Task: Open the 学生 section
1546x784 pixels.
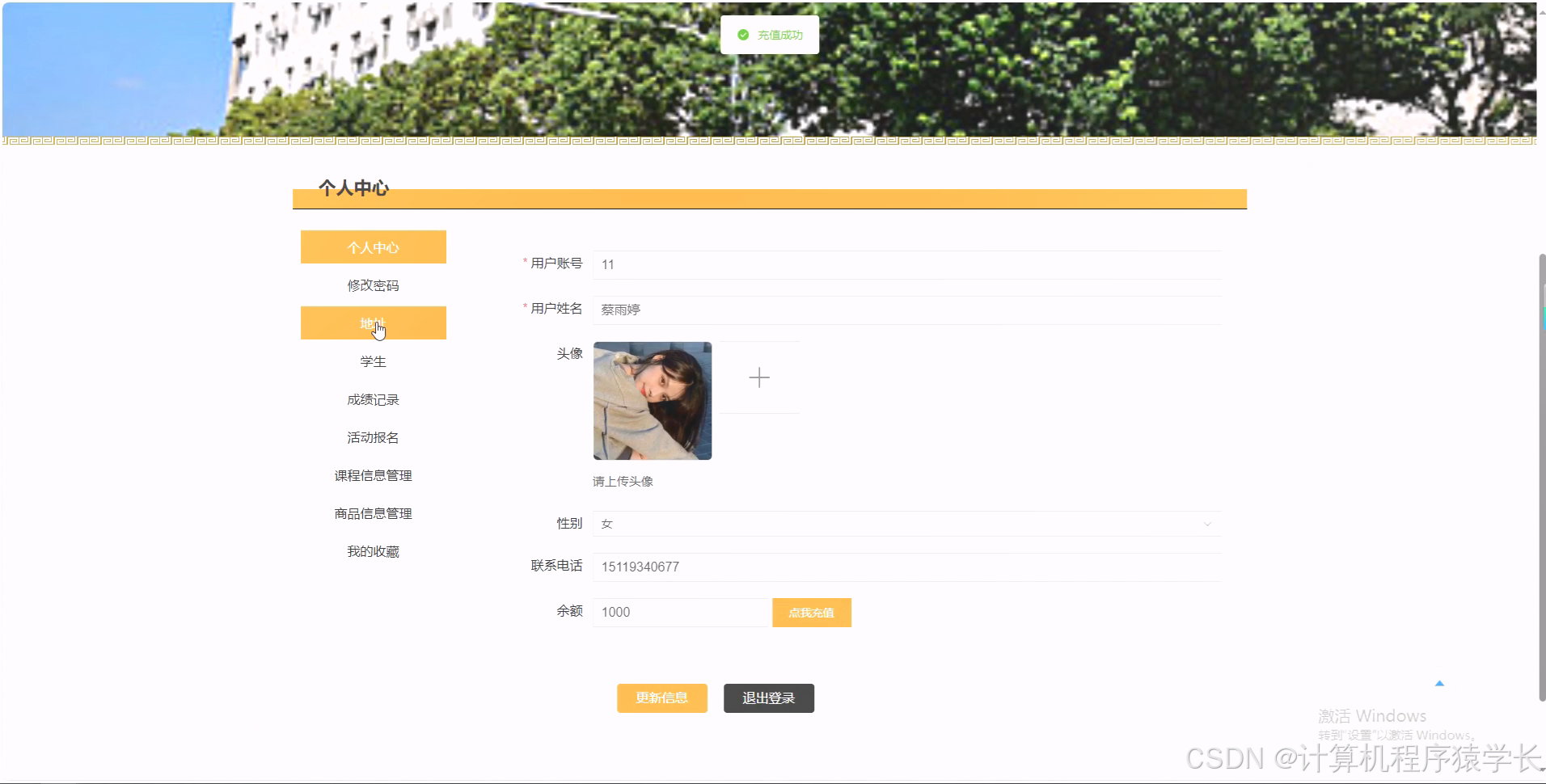Action: 373,360
